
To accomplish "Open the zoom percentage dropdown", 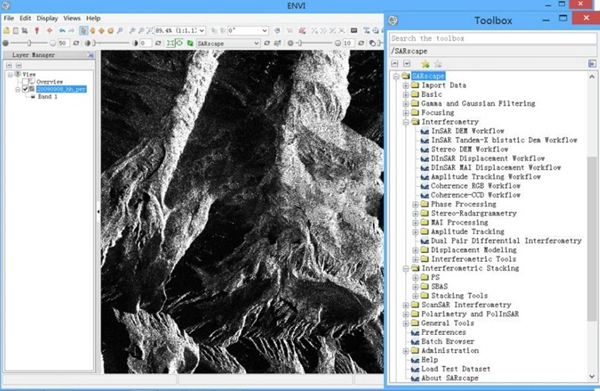I will point(202,31).
